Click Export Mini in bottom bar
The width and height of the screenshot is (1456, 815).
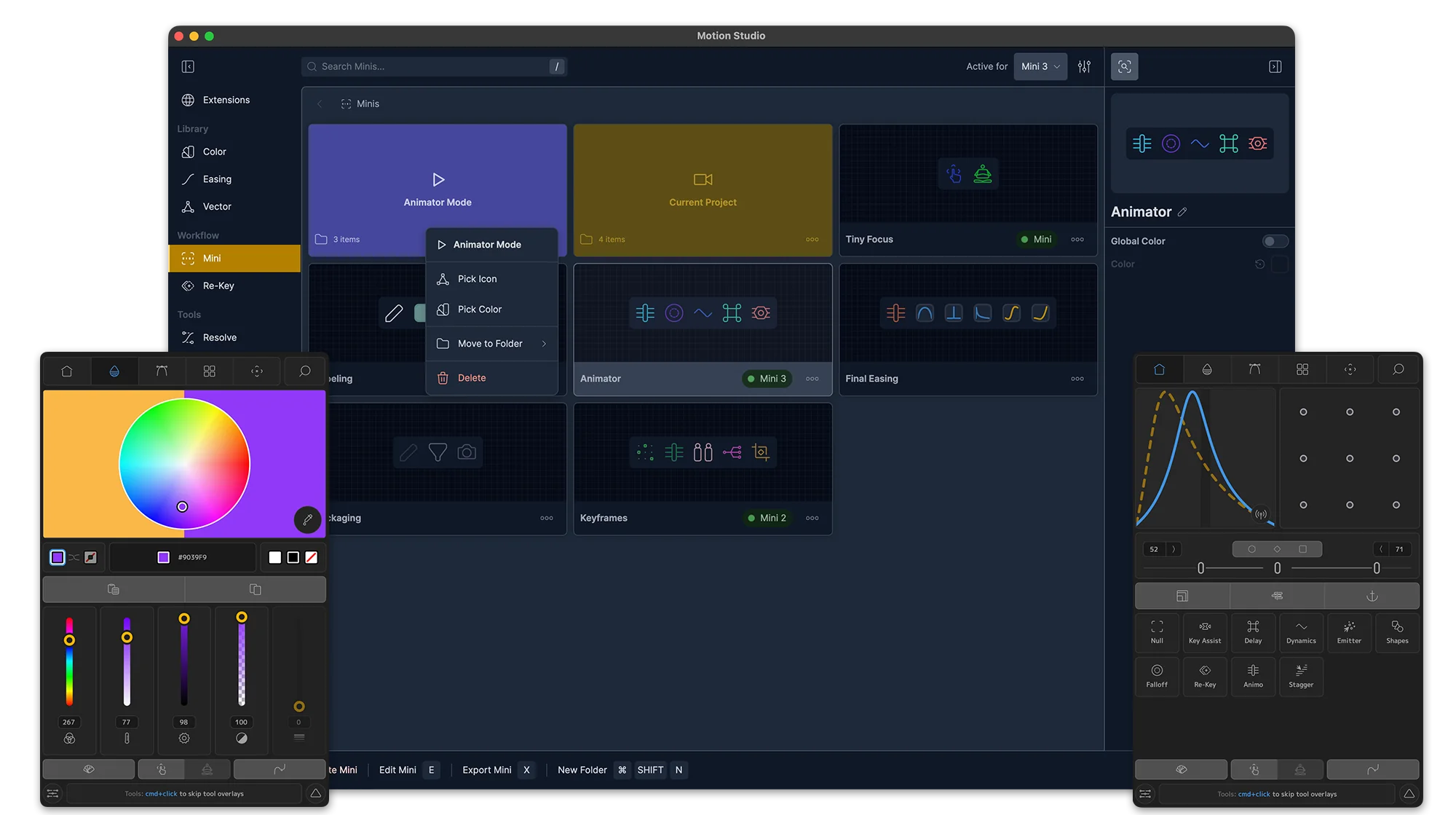coord(487,770)
